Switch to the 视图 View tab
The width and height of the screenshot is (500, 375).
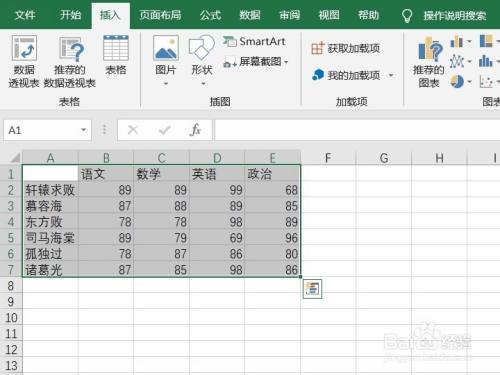click(329, 15)
